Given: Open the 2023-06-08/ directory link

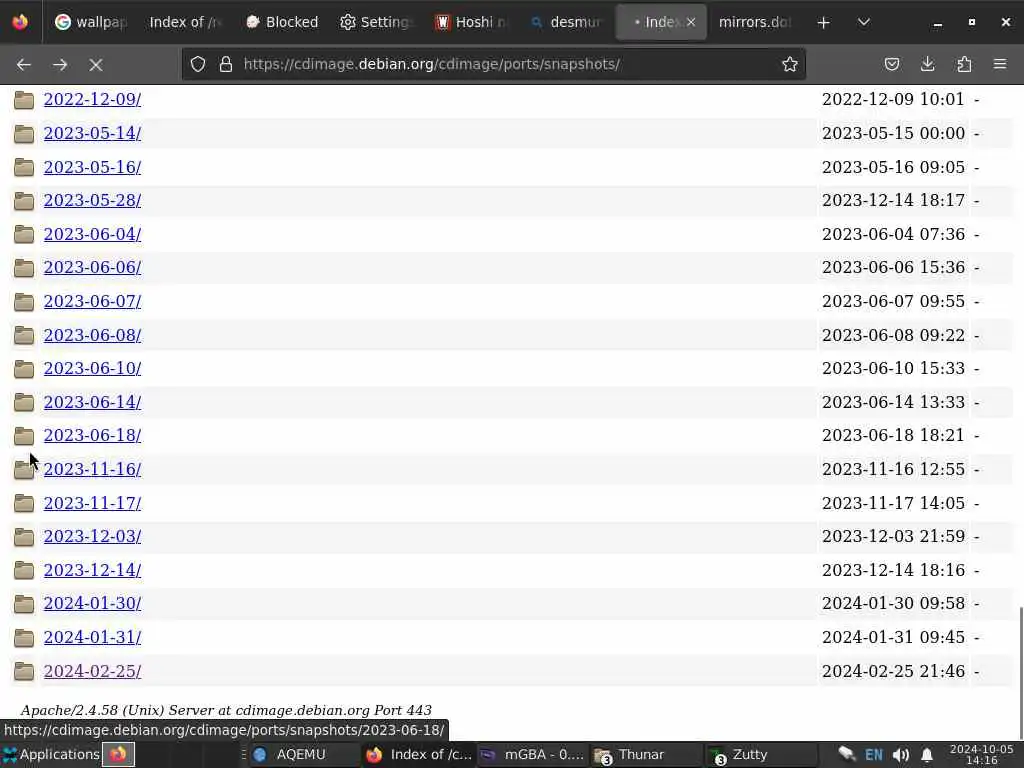Looking at the screenshot, I should click(x=92, y=336).
